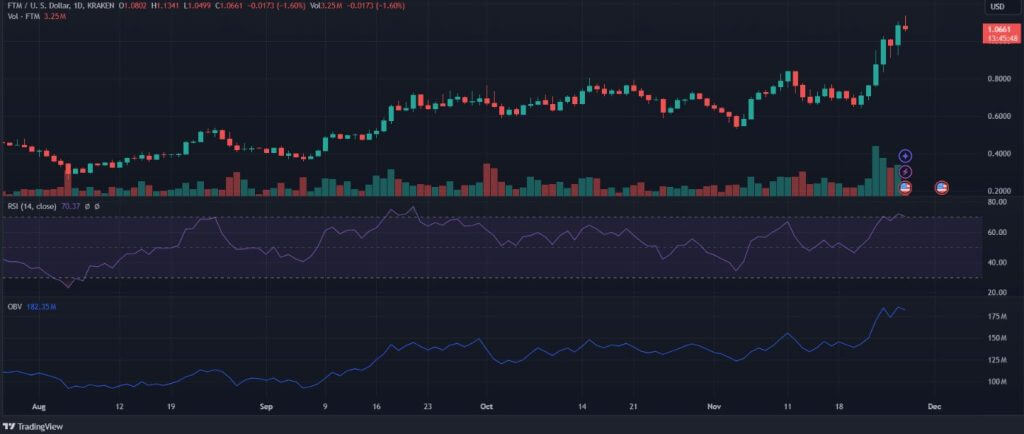Click the 60.00 RSI axis label

tap(997, 232)
